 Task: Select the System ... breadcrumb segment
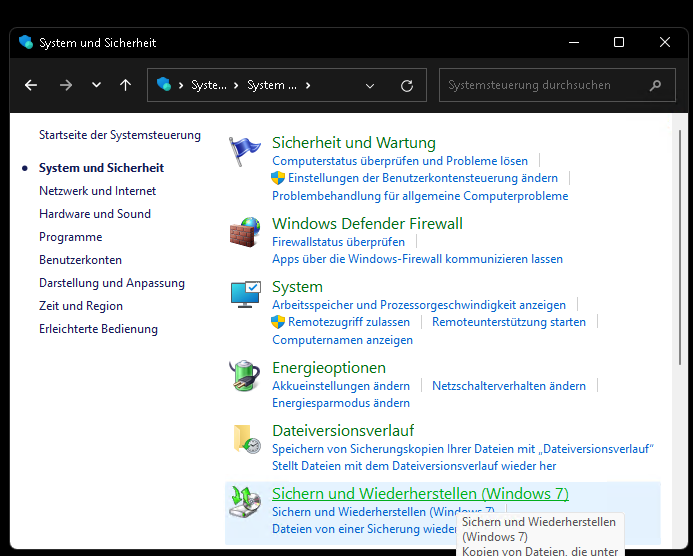tap(272, 85)
